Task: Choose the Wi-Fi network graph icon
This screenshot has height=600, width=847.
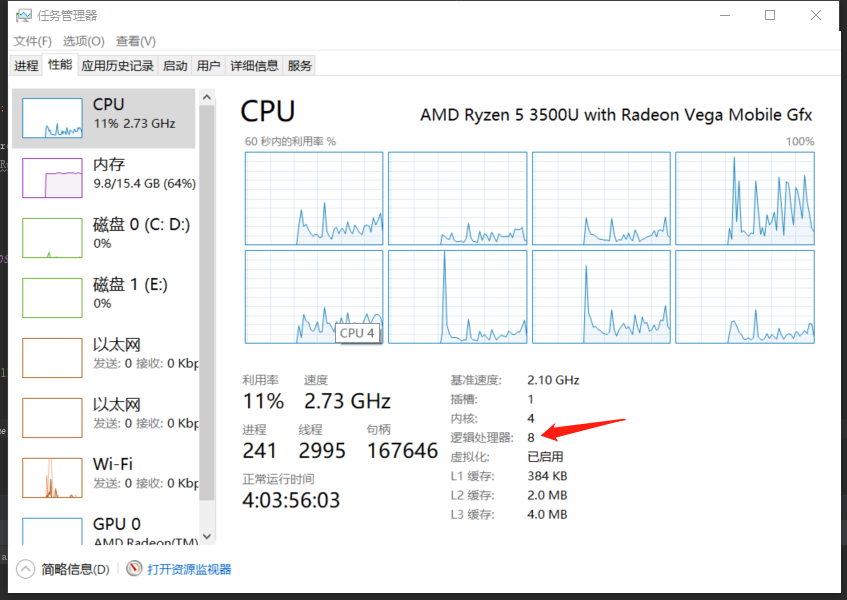Action: click(52, 477)
